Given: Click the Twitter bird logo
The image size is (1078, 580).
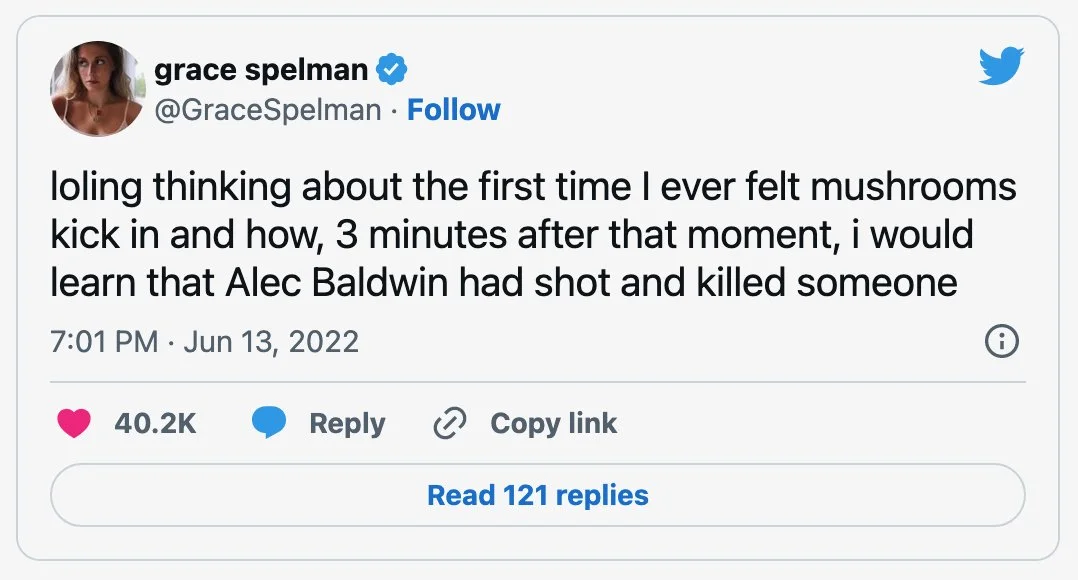Looking at the screenshot, I should tap(1002, 67).
